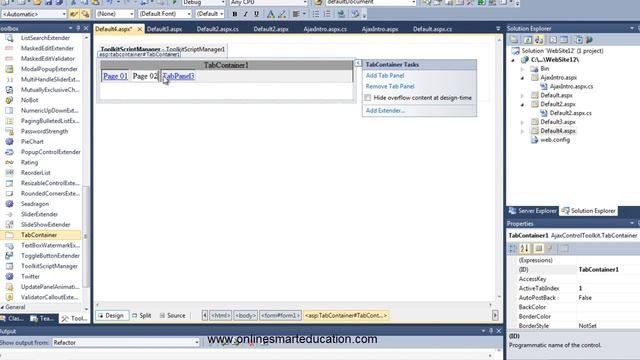Screen dimensions: 640x360
Task: Click the Properties alphabetical sort icon
Action: click(524, 248)
